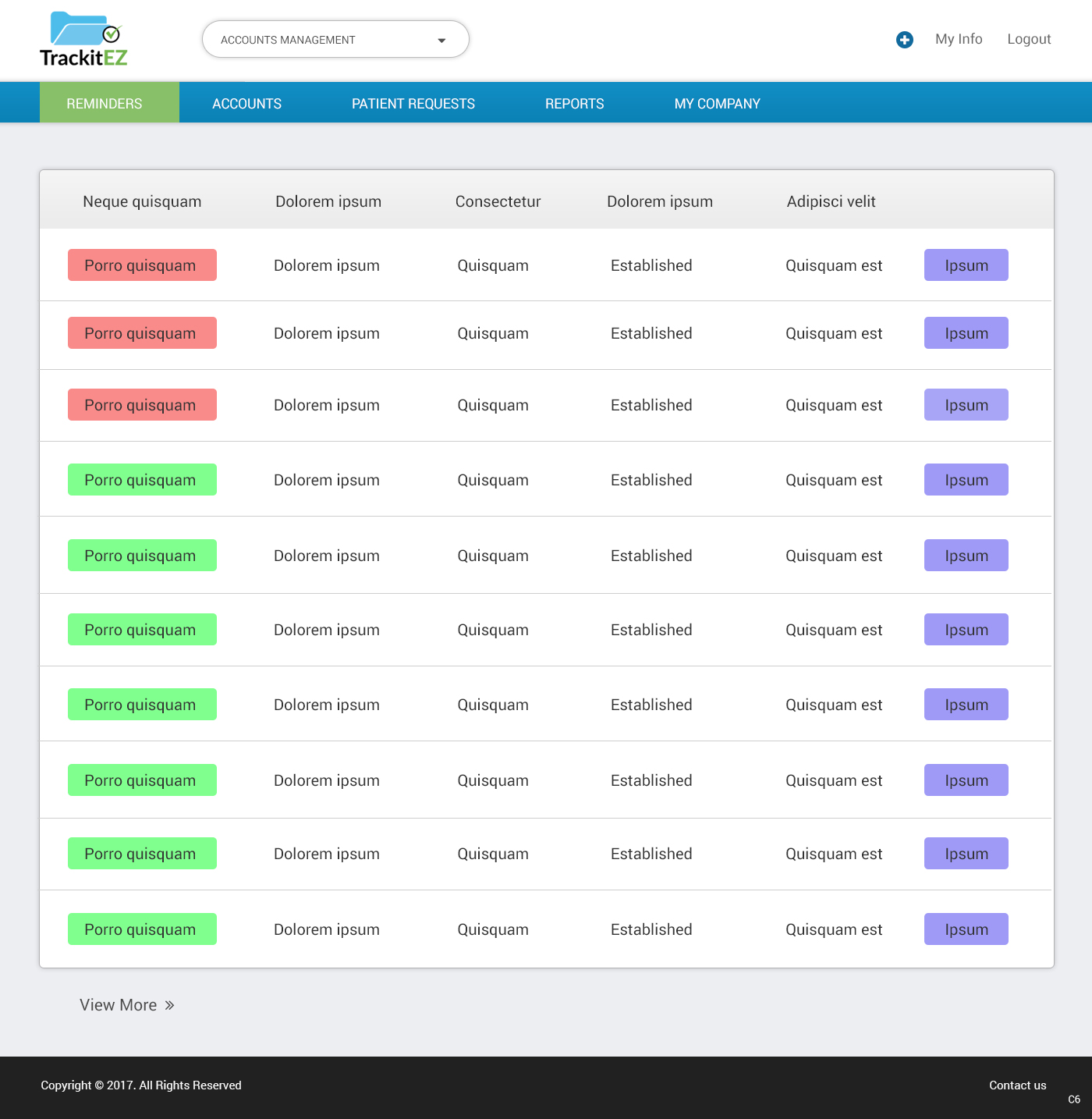Click the View More link
The height and width of the screenshot is (1119, 1092).
click(119, 1005)
